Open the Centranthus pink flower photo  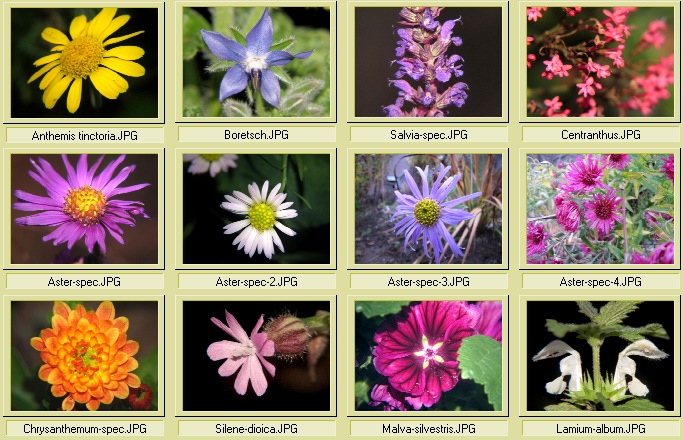coord(600,62)
